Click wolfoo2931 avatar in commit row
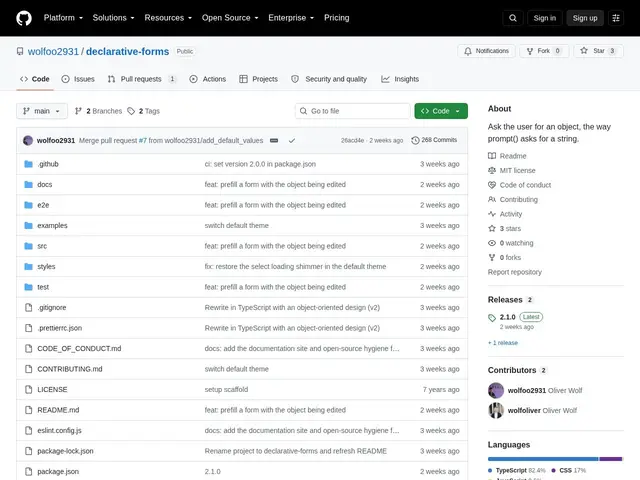Screen dimensions: 640x480 28,140
